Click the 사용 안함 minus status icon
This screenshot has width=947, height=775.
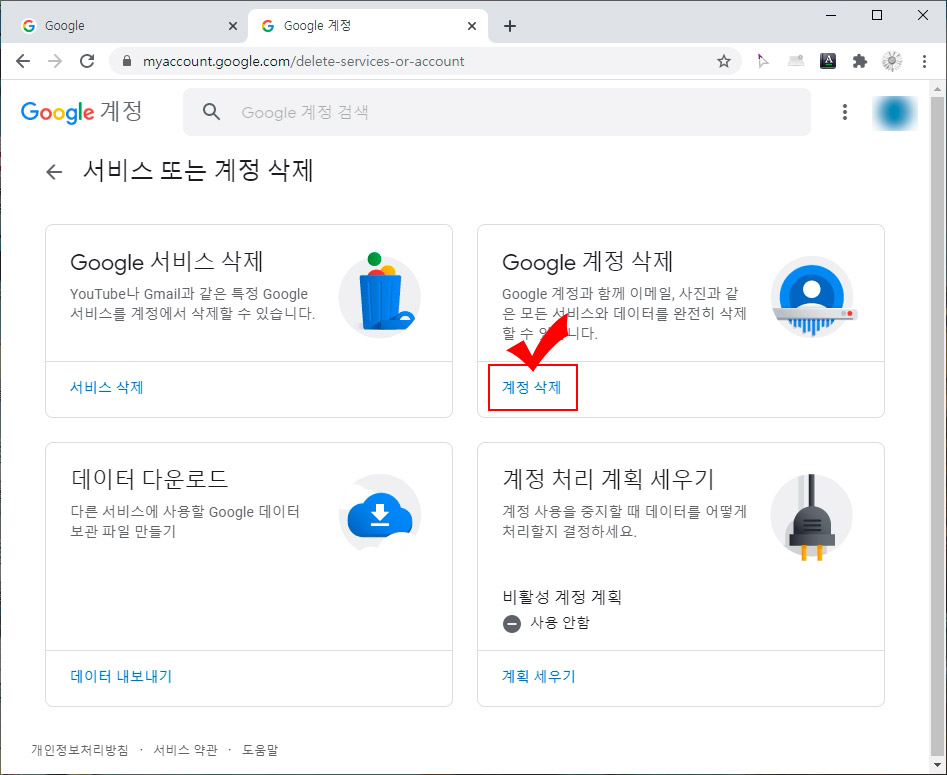coord(512,623)
